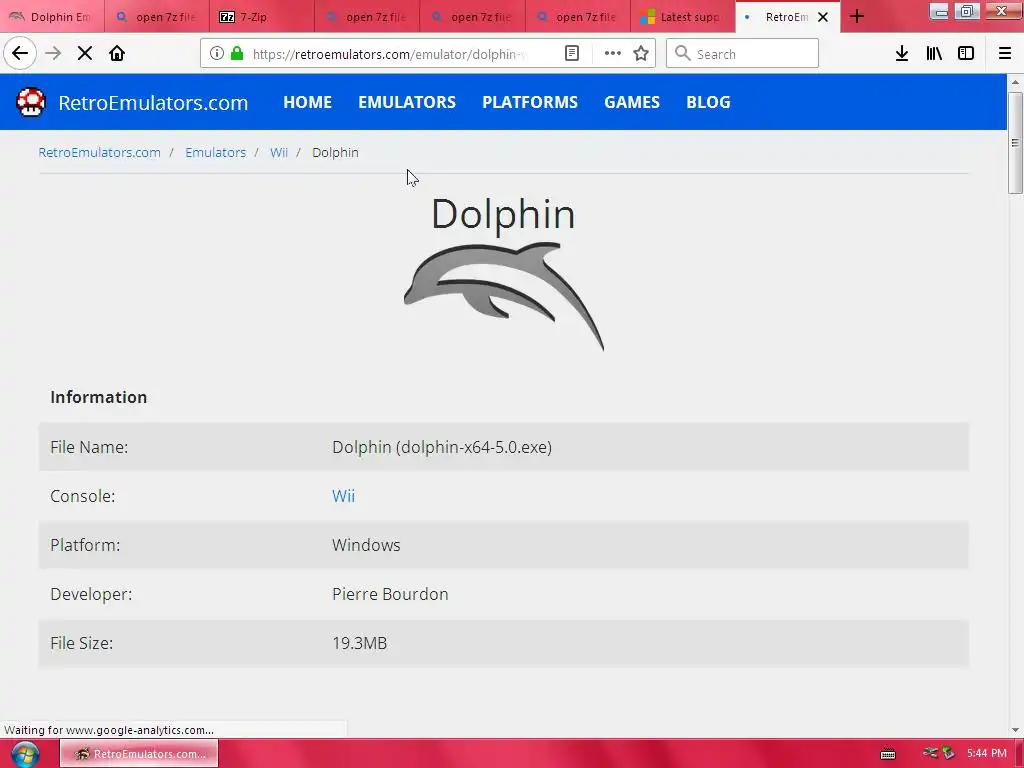Image resolution: width=1024 pixels, height=768 pixels.
Task: Open the Wii console link in table
Action: 344,496
